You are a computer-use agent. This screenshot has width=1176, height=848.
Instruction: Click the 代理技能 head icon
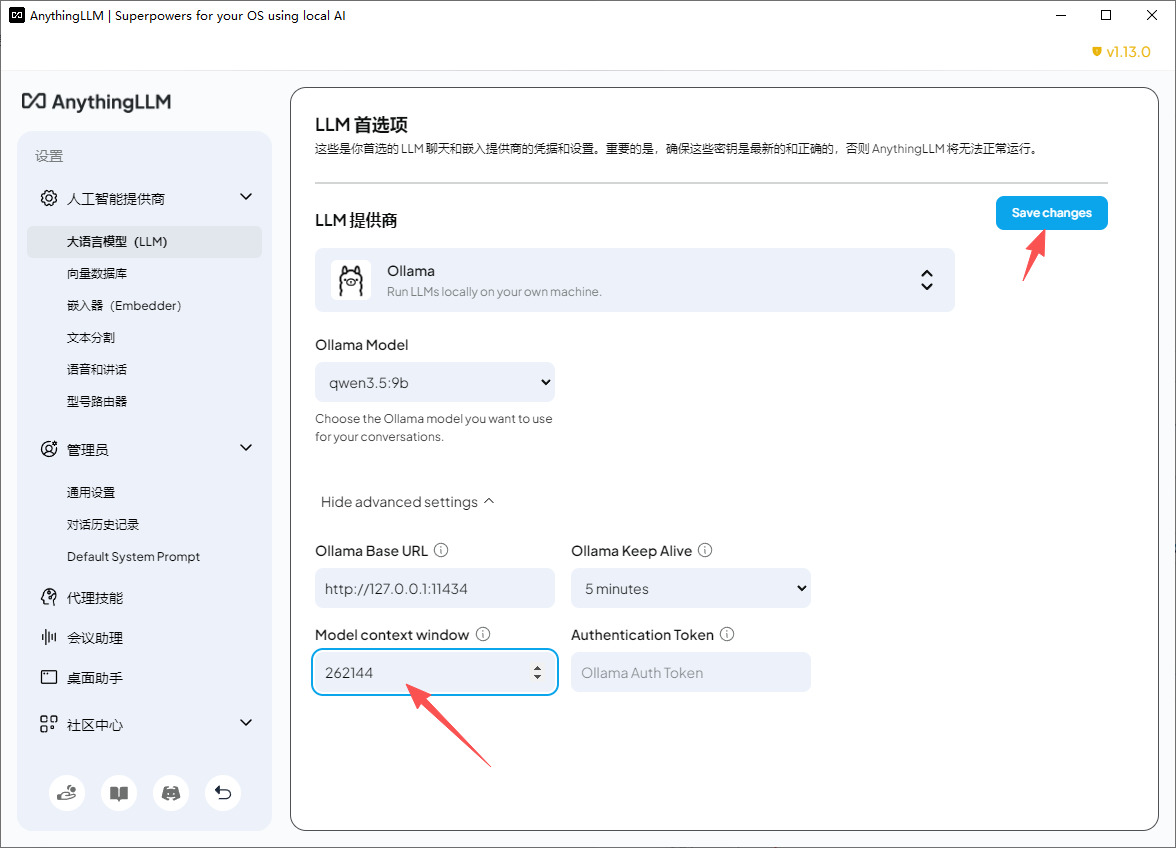(49, 597)
